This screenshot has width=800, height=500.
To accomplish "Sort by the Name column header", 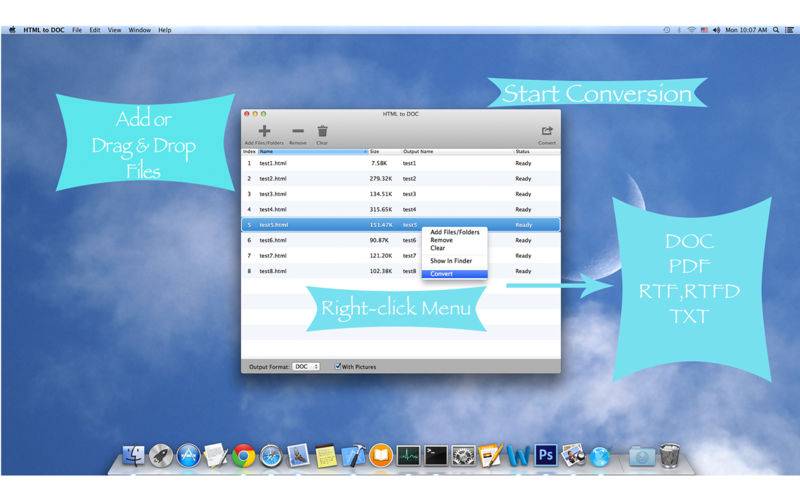I will tap(313, 152).
